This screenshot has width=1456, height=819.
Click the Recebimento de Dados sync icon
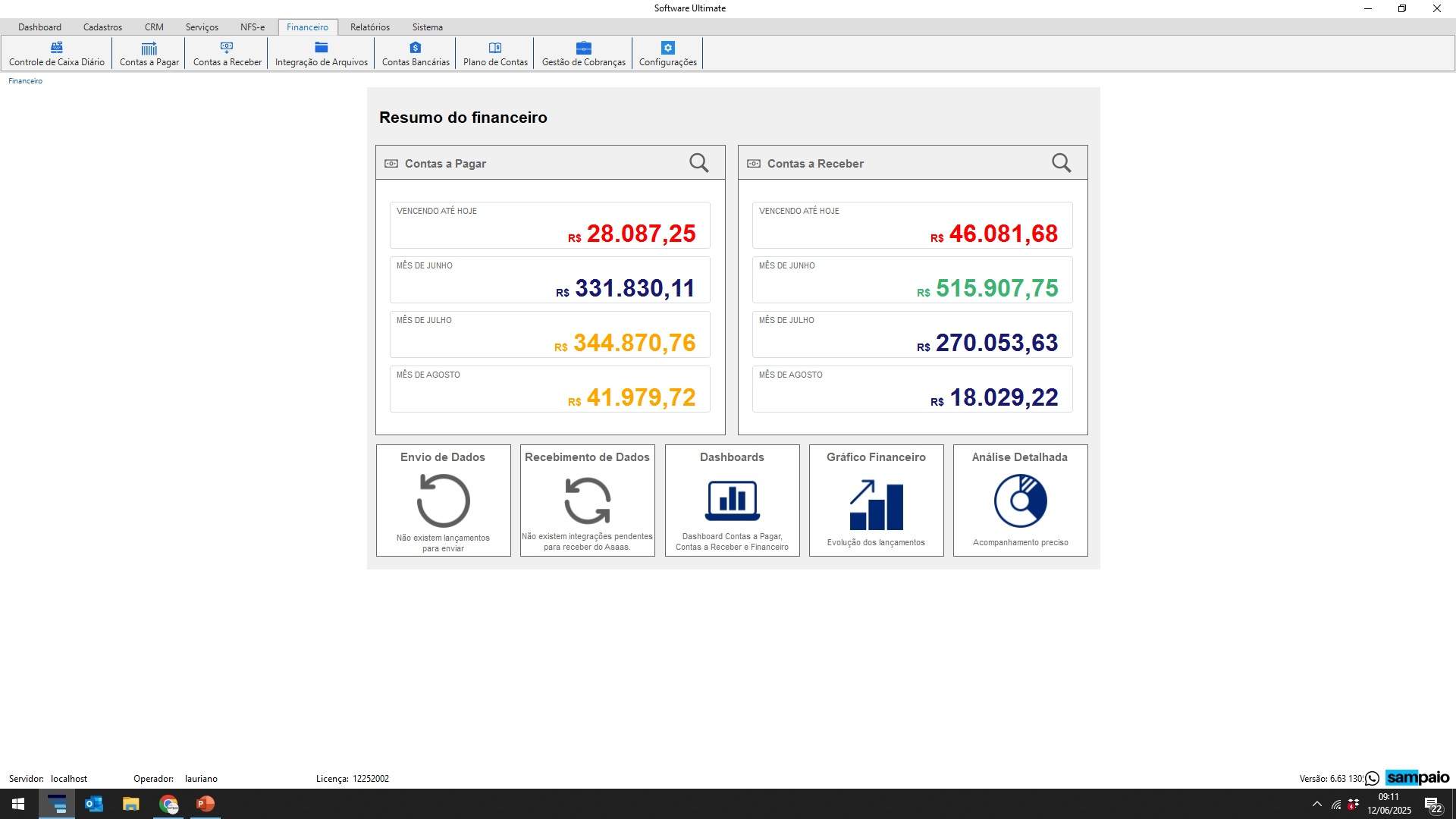click(x=588, y=500)
